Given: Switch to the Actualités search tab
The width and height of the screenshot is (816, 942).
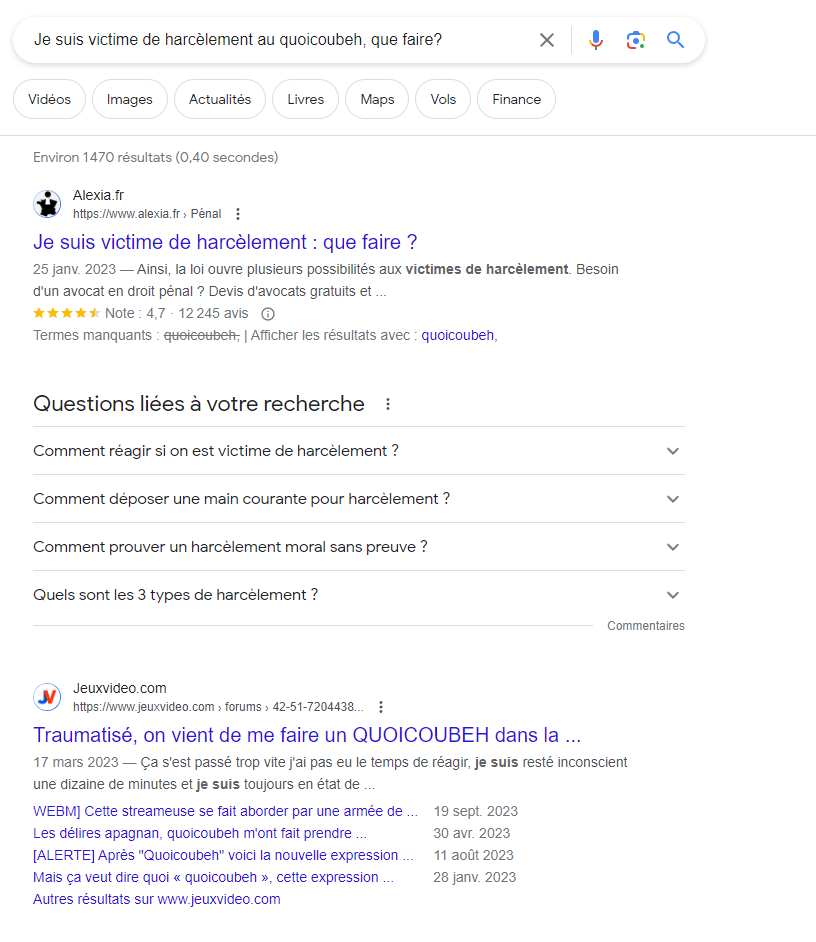Looking at the screenshot, I should click(x=220, y=99).
